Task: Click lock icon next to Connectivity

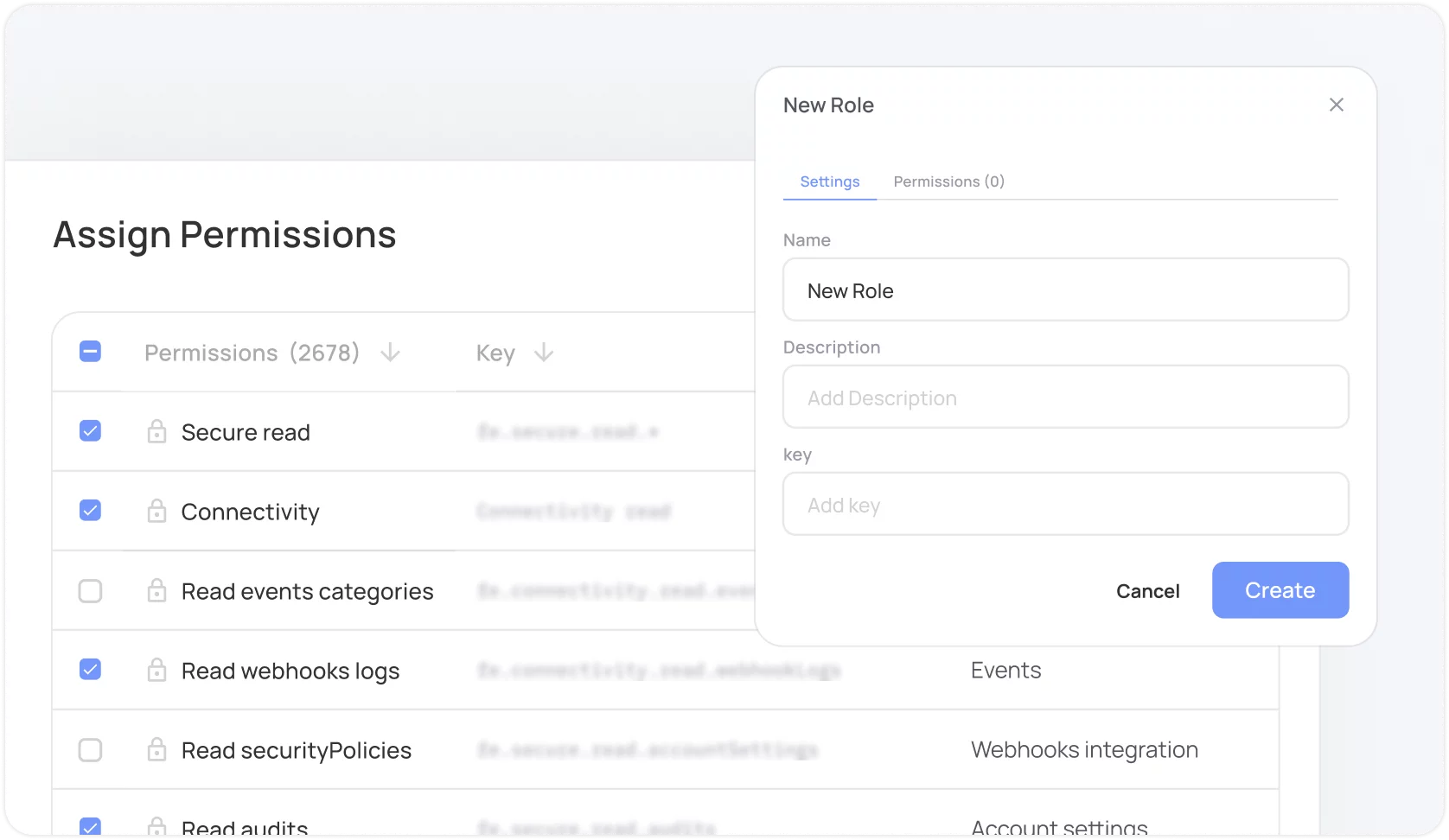Action: coord(156,511)
